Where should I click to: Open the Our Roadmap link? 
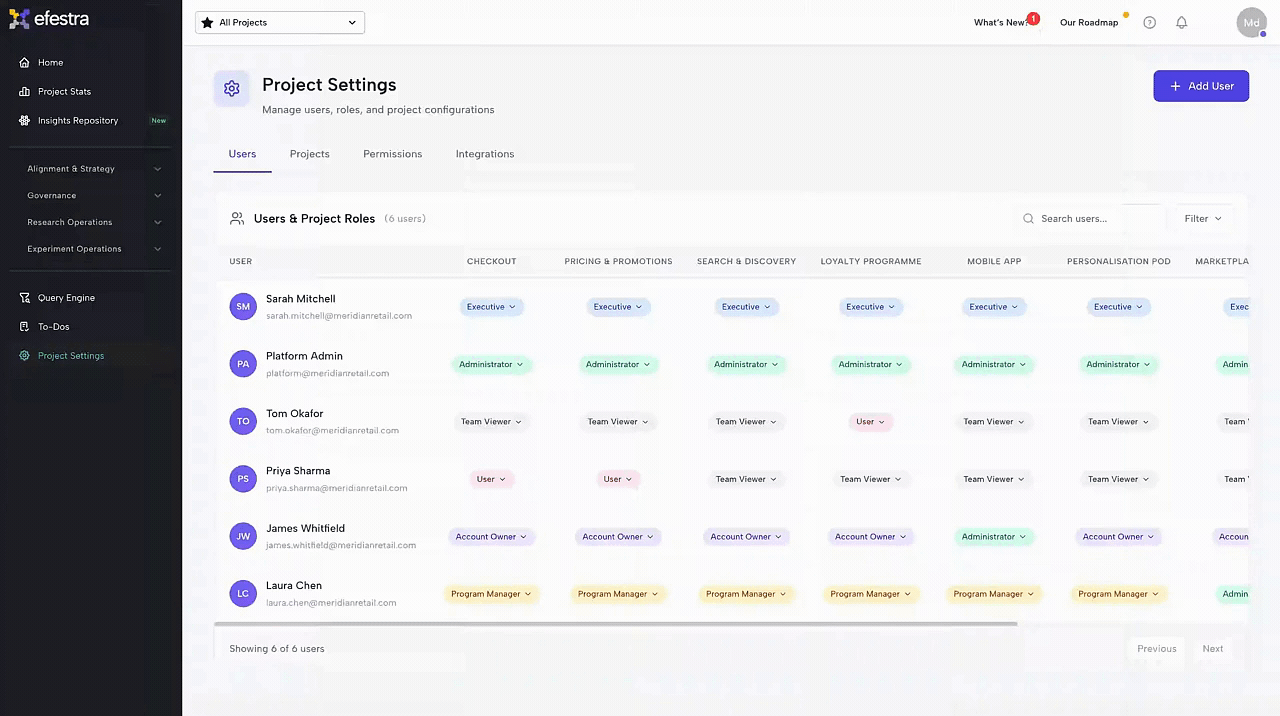pos(1089,22)
